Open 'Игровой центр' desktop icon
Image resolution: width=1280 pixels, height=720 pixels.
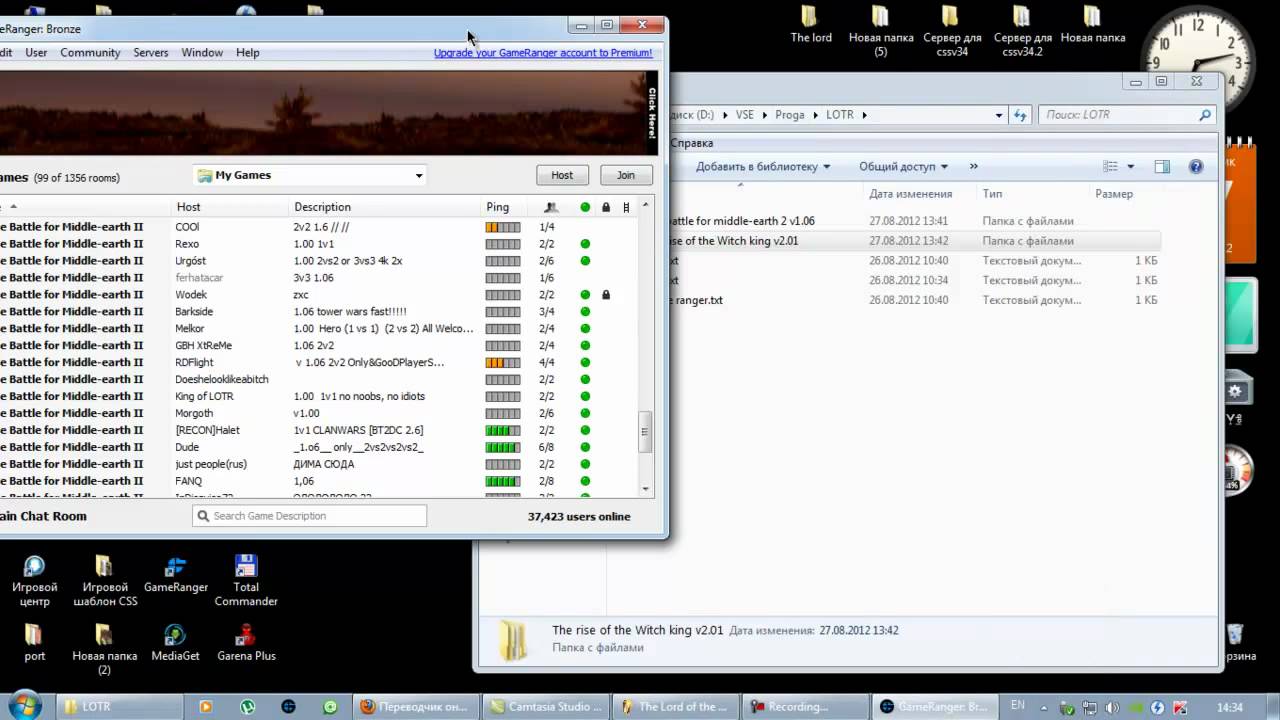pyautogui.click(x=34, y=580)
